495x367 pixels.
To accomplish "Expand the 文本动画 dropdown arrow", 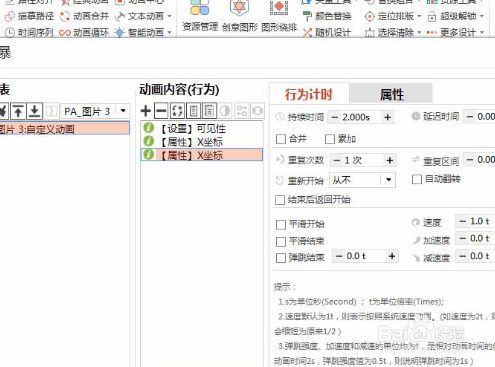I will 169,16.
